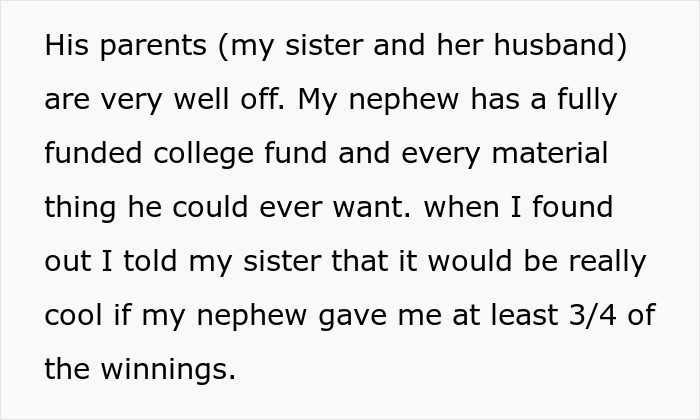Click the word "found" ending fourth line

572,207
